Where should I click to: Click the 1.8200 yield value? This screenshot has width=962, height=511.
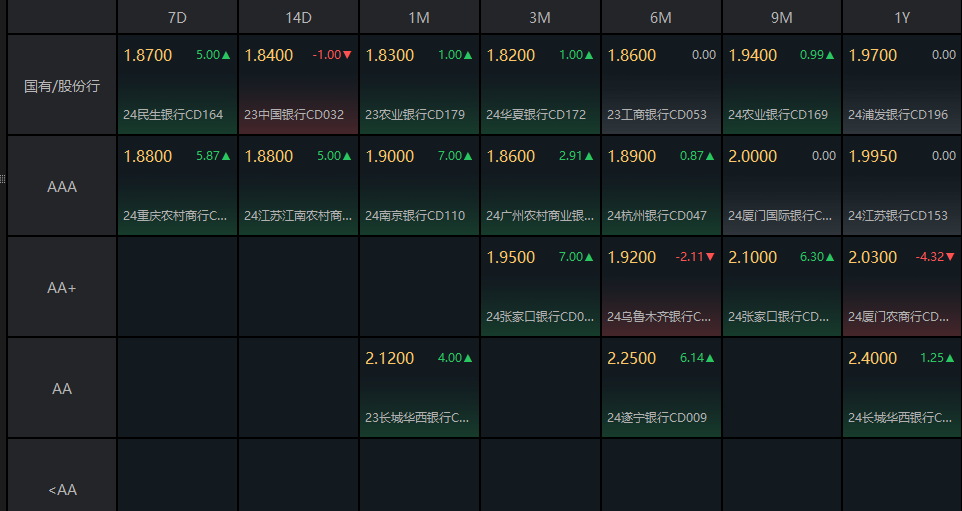[510, 55]
